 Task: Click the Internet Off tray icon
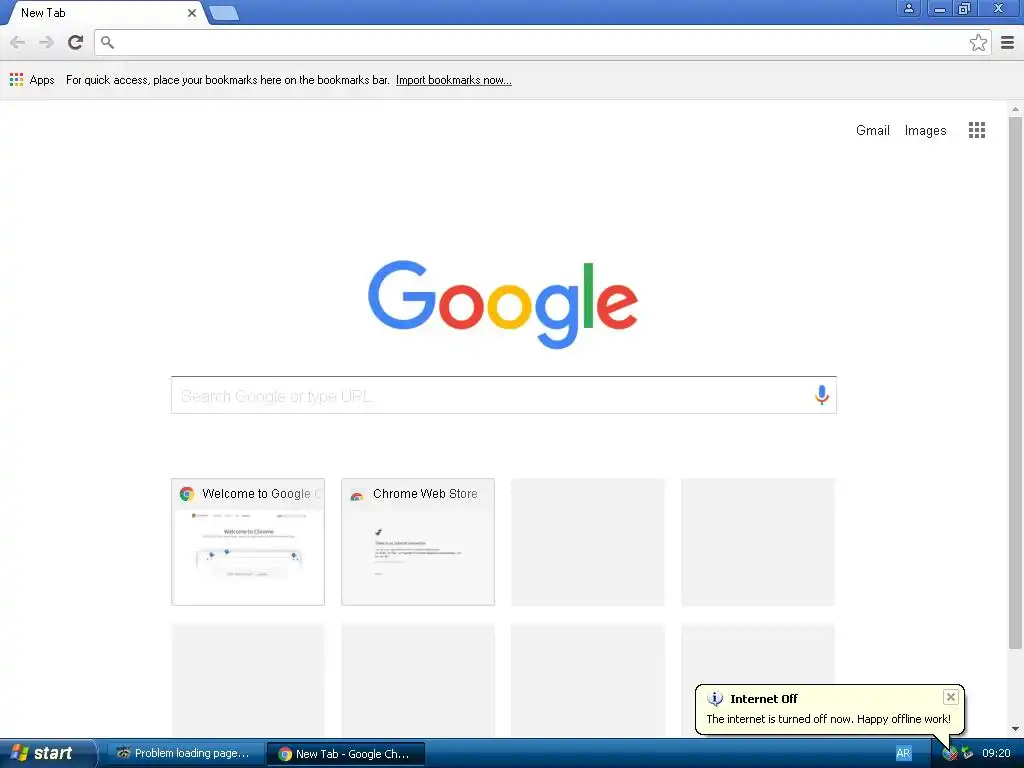coord(949,754)
